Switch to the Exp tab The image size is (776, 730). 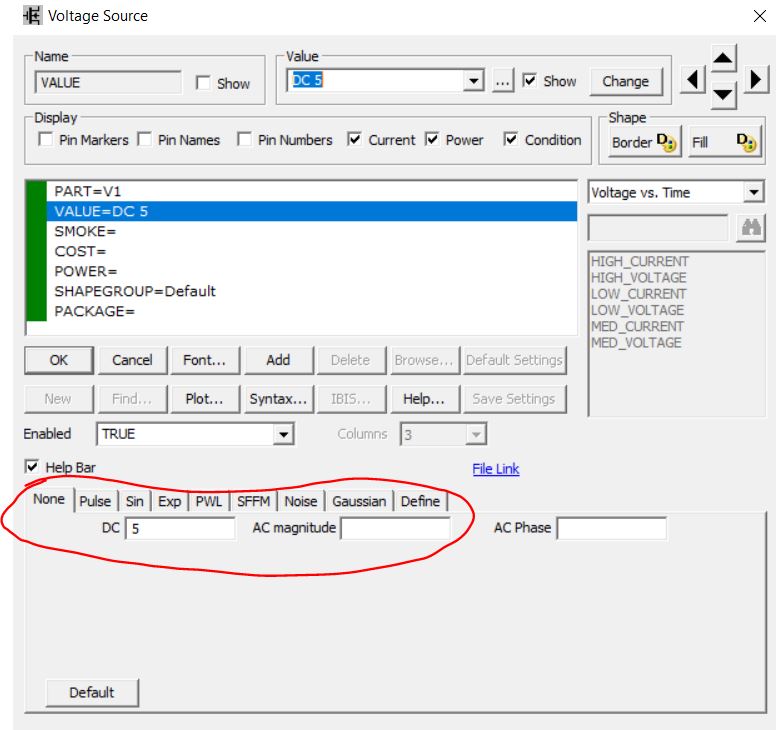point(169,501)
